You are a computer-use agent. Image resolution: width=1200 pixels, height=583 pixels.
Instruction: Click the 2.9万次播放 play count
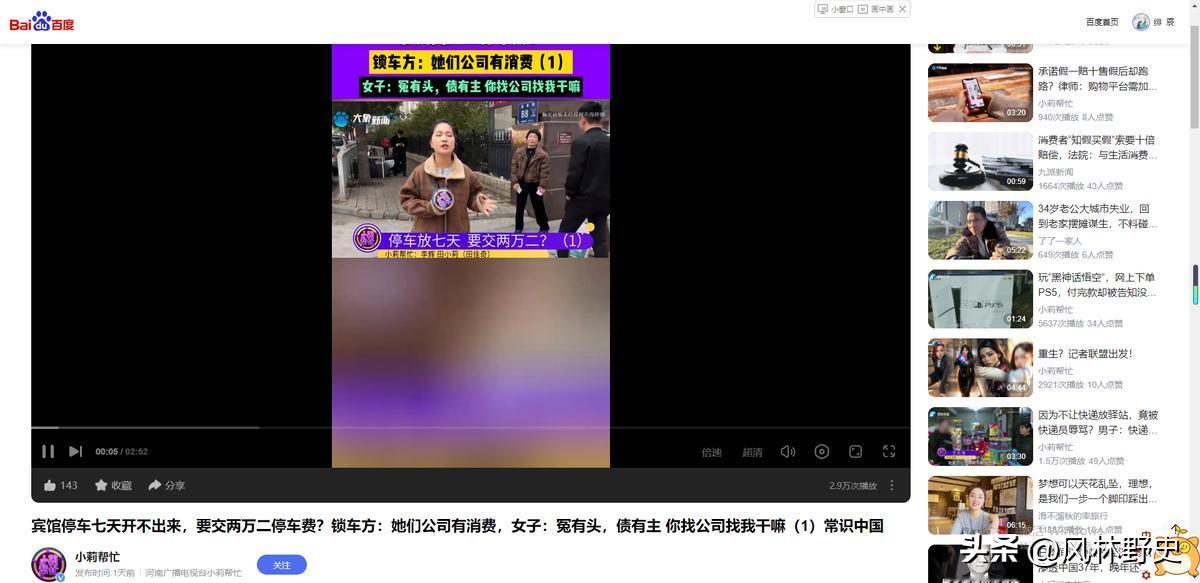[853, 486]
